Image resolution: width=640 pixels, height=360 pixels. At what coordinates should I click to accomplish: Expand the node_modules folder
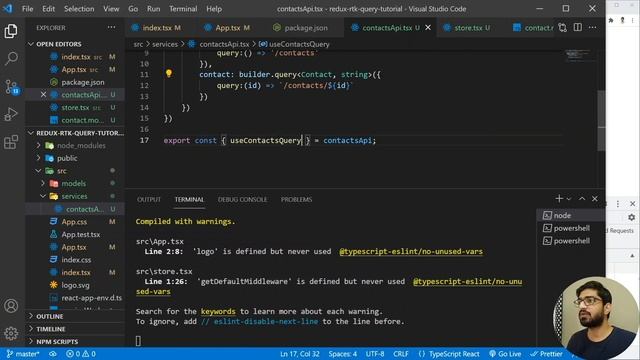click(75, 145)
